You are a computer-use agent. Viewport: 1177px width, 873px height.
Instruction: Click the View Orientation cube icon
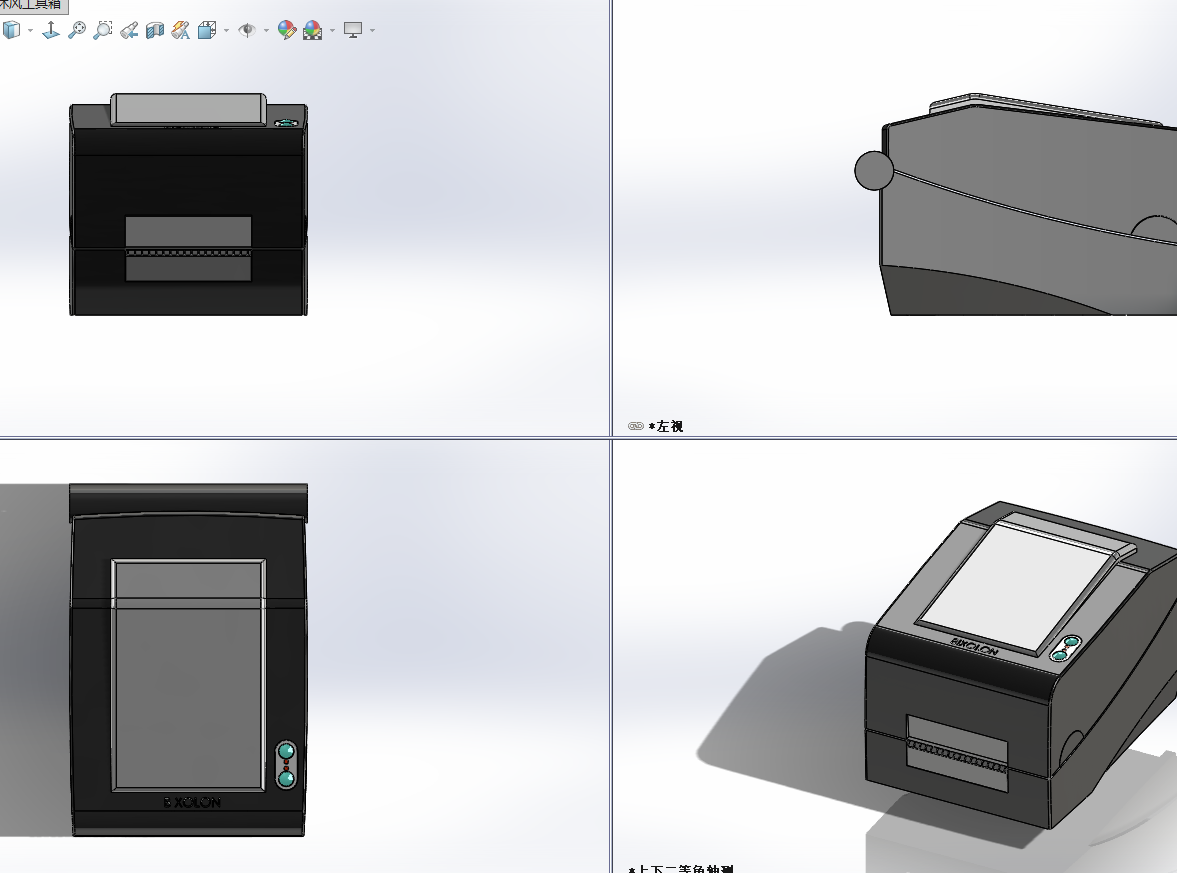tap(207, 30)
